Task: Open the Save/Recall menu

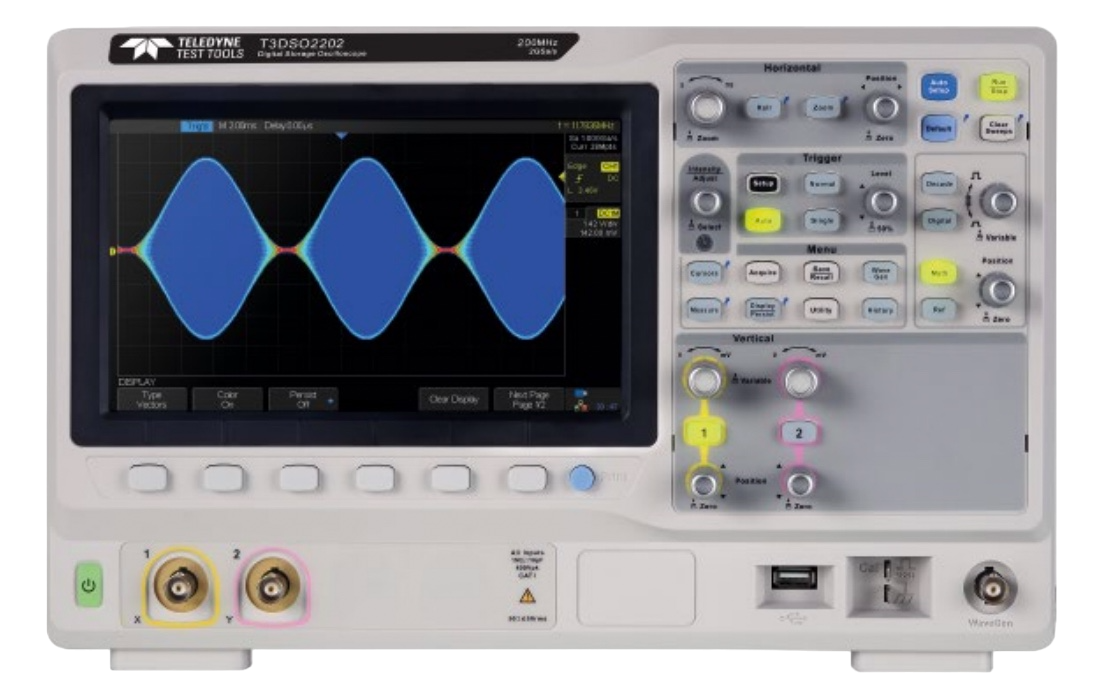Action: pos(822,272)
